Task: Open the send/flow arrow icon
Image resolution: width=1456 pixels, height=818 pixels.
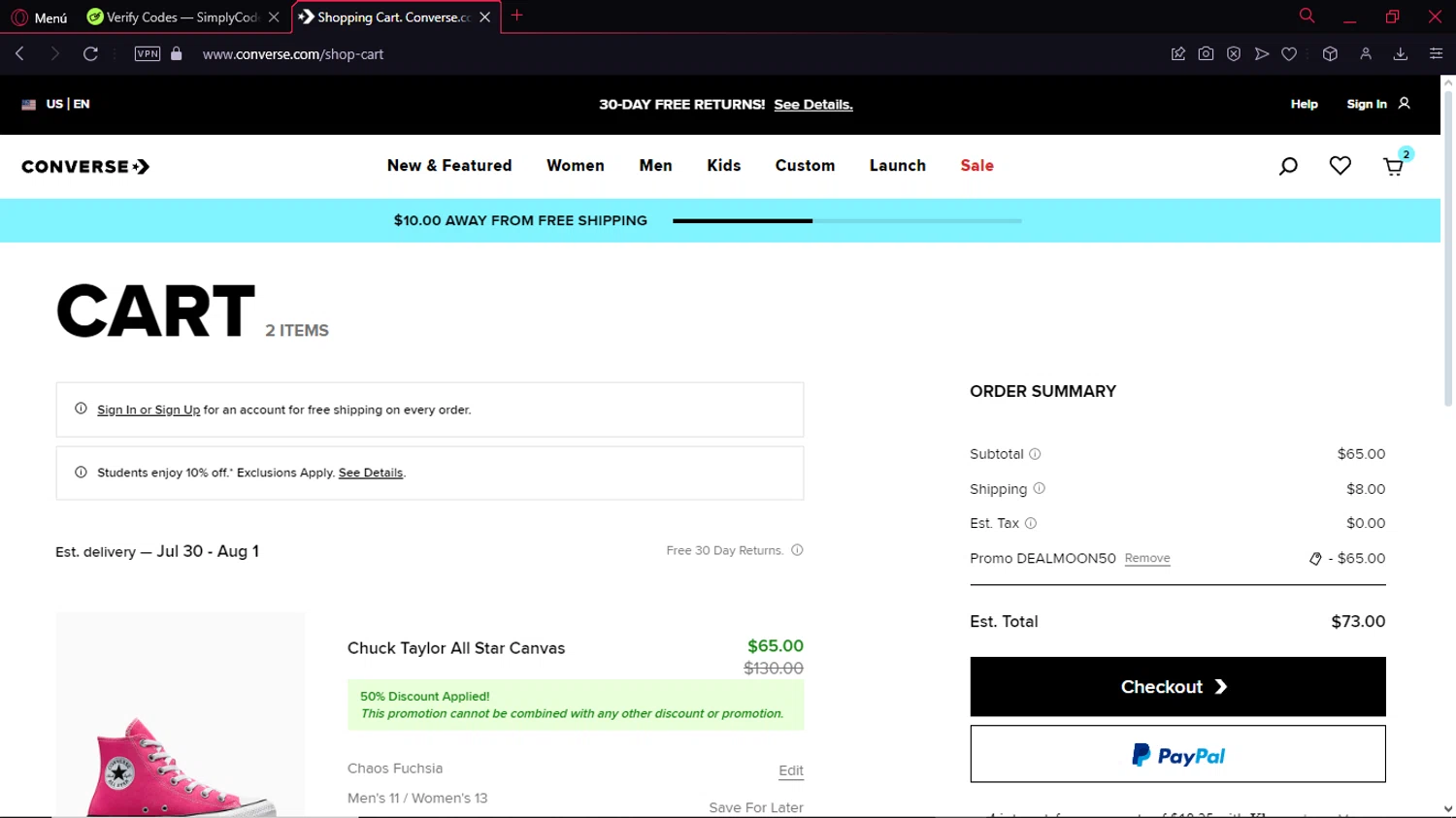Action: tap(1262, 54)
